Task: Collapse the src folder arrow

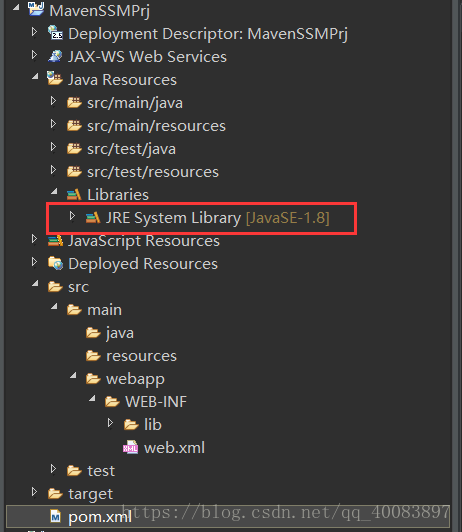Action: [x=35, y=284]
